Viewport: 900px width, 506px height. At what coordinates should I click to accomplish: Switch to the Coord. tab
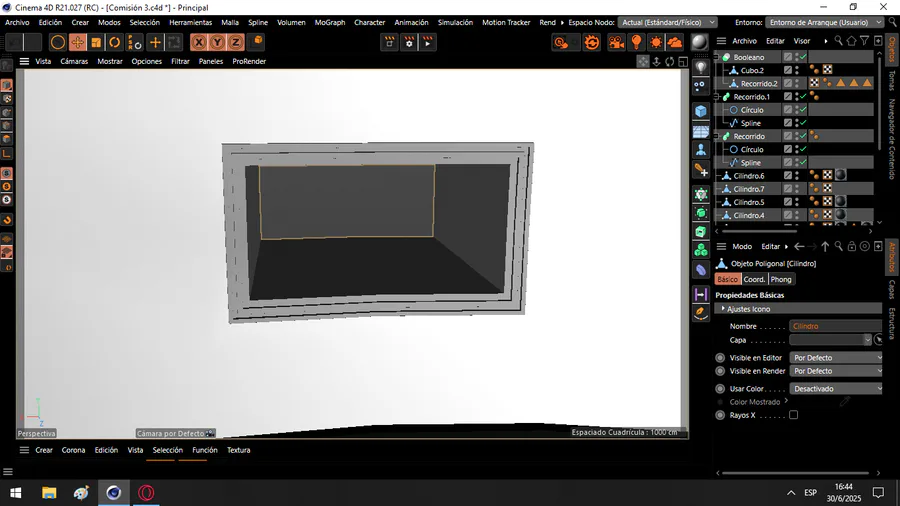[754, 279]
